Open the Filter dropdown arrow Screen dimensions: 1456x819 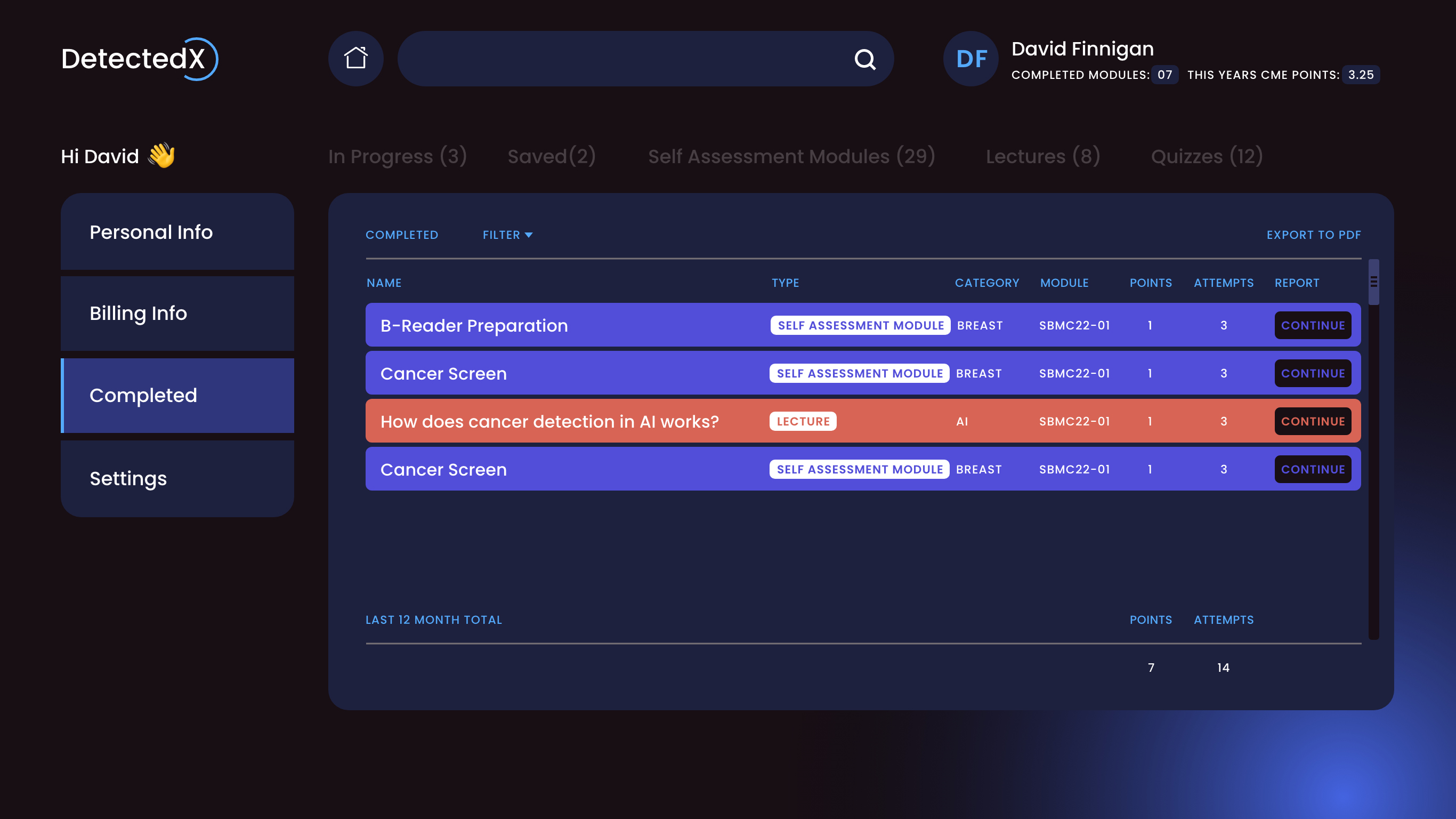529,235
